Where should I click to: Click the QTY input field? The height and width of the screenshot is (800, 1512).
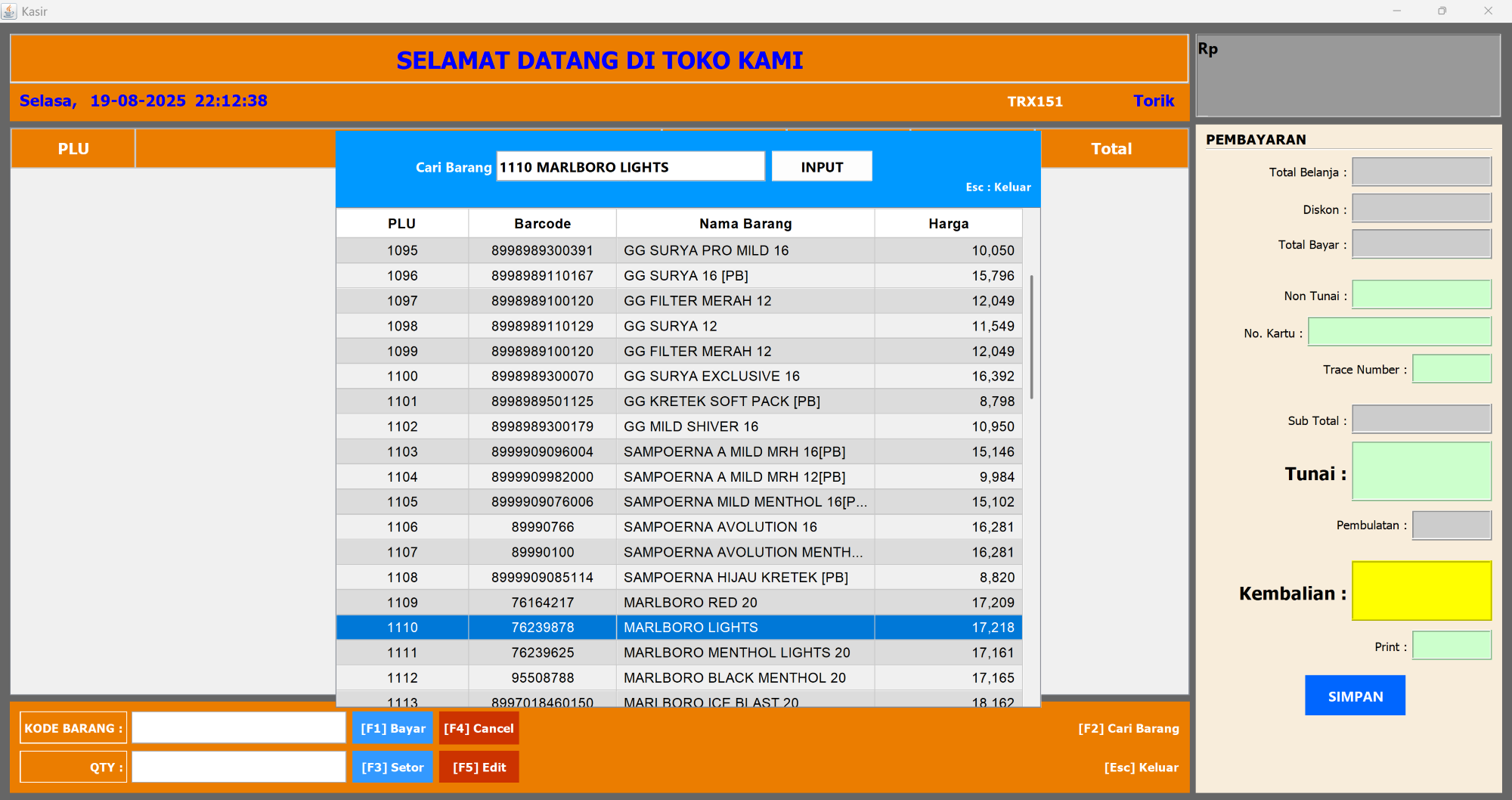coord(239,767)
